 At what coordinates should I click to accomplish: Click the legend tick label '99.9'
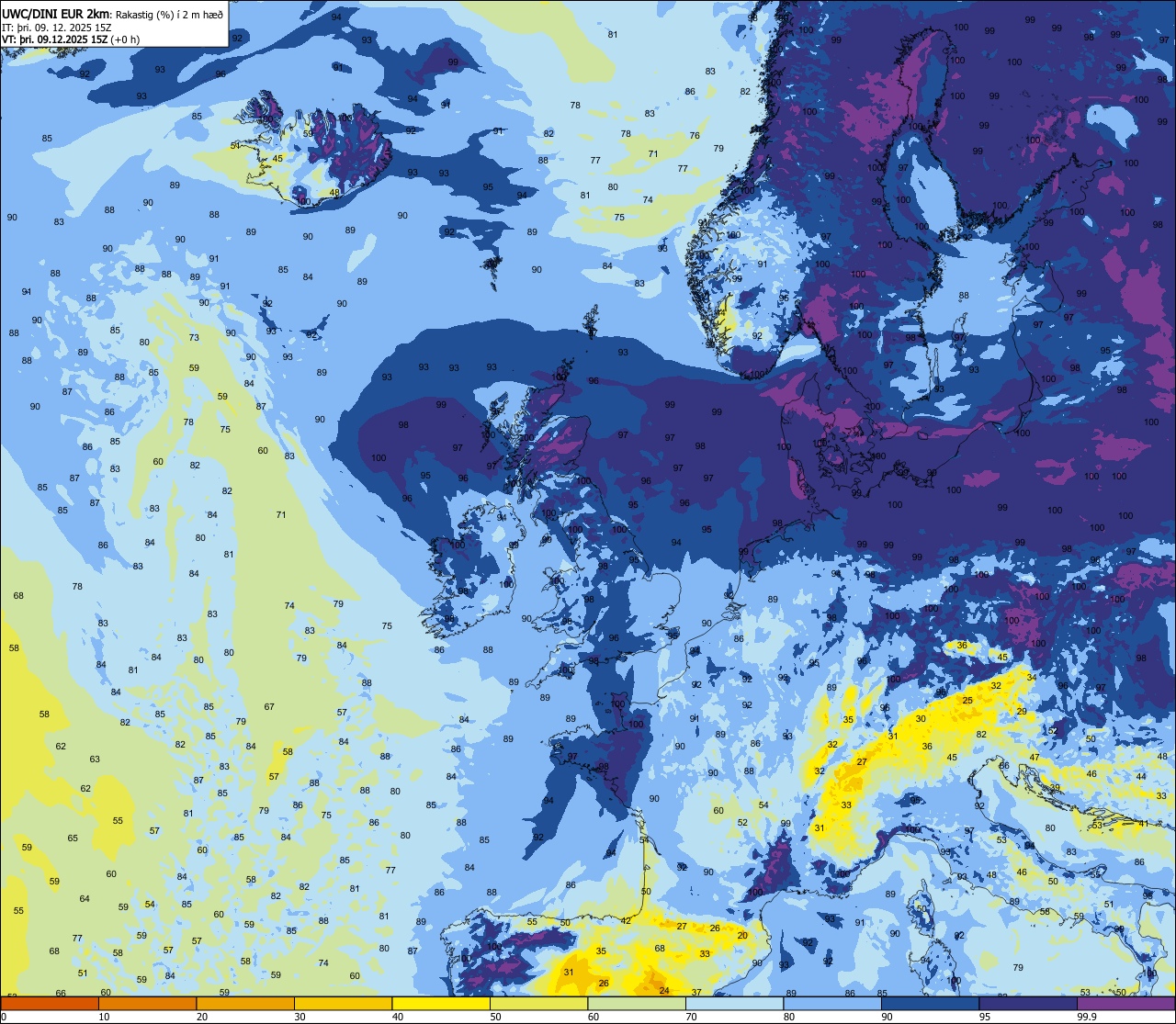coord(1088,1017)
